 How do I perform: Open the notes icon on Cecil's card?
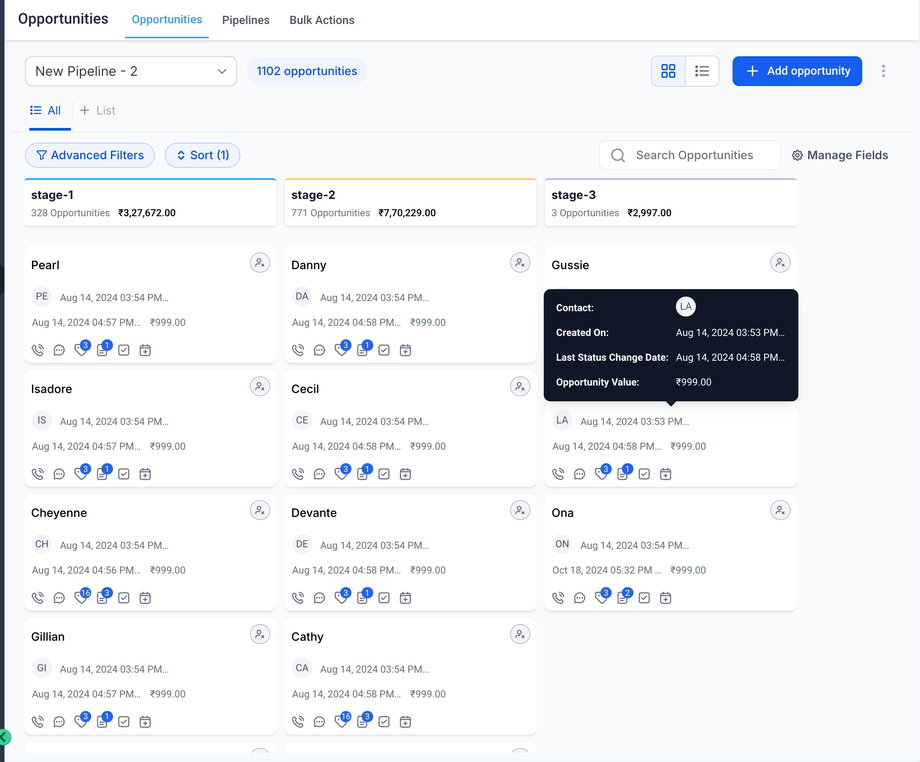pos(362,474)
